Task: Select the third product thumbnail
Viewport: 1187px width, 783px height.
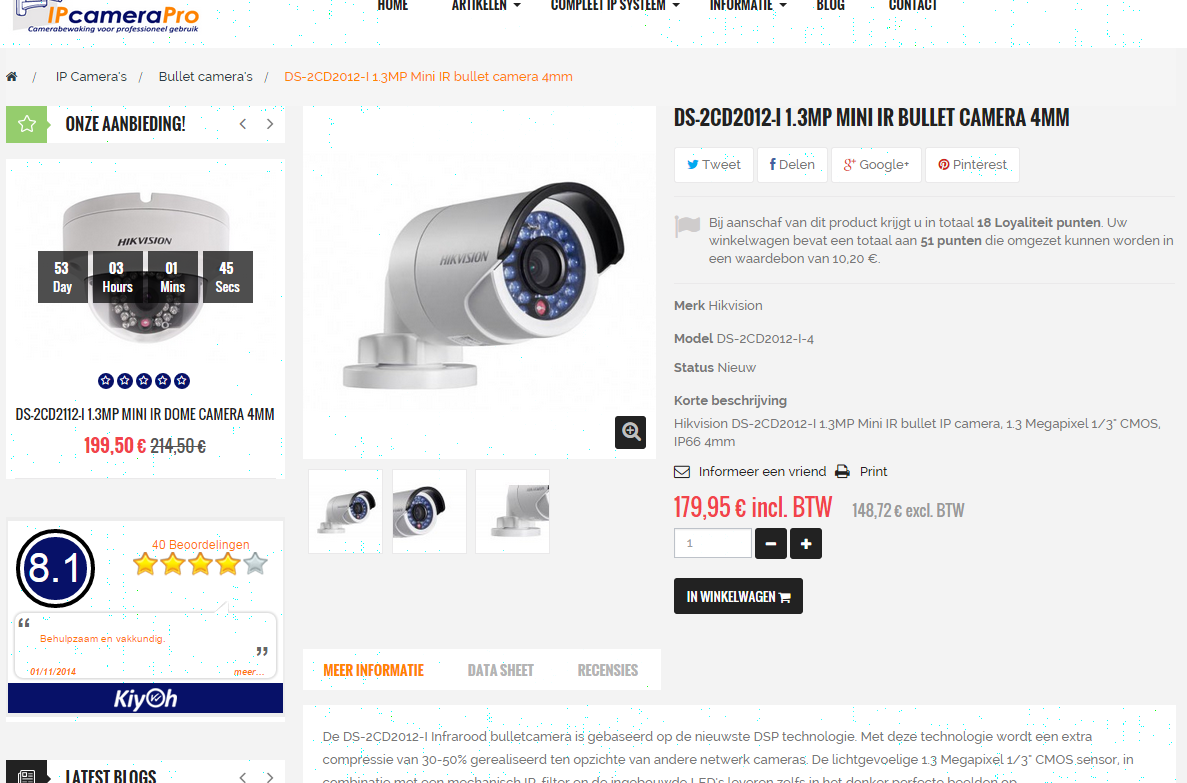Action: click(512, 511)
